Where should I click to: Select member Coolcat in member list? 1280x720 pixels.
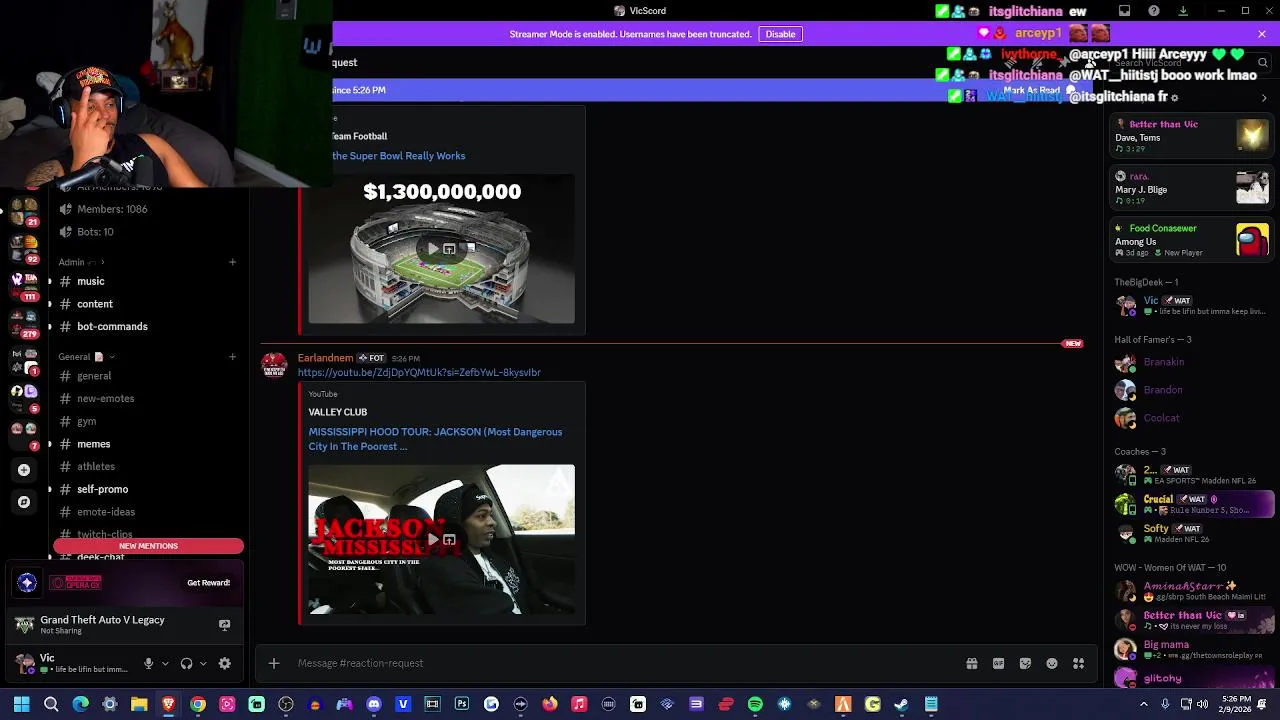coord(1190,418)
